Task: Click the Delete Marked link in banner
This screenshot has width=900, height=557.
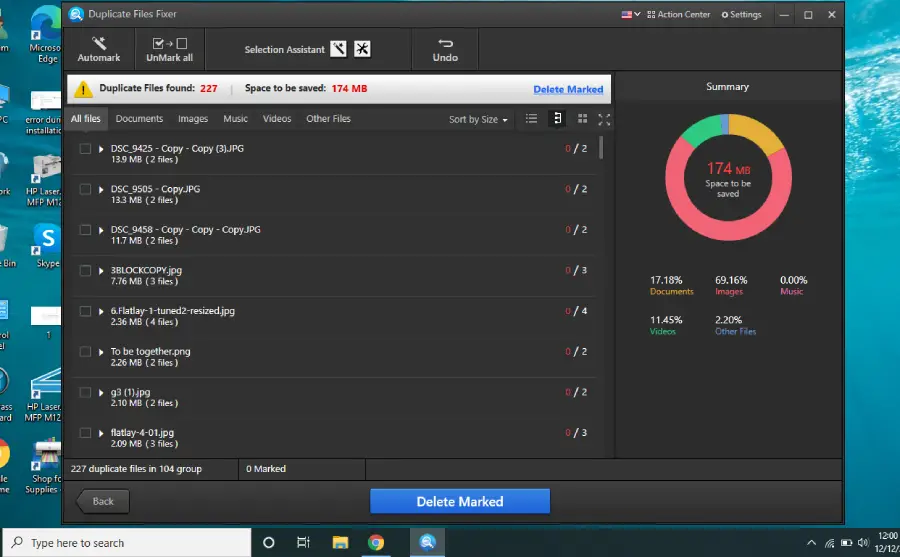Action: [x=568, y=90]
